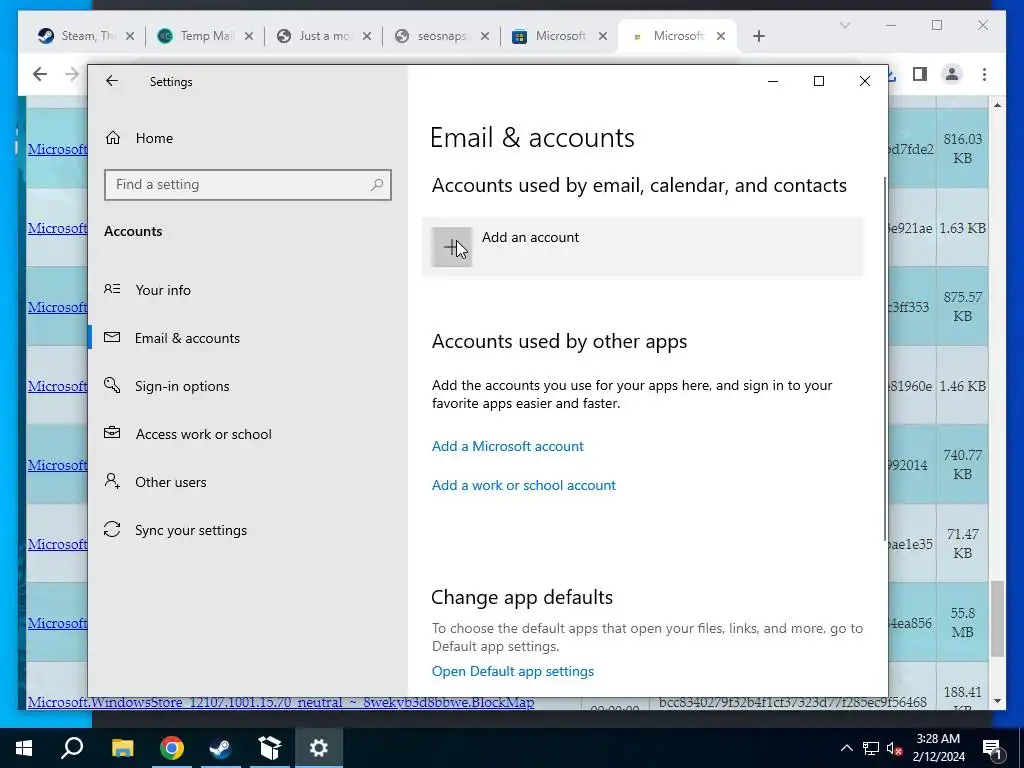Open Access work or school
The image size is (1024, 768).
[x=187, y=434]
